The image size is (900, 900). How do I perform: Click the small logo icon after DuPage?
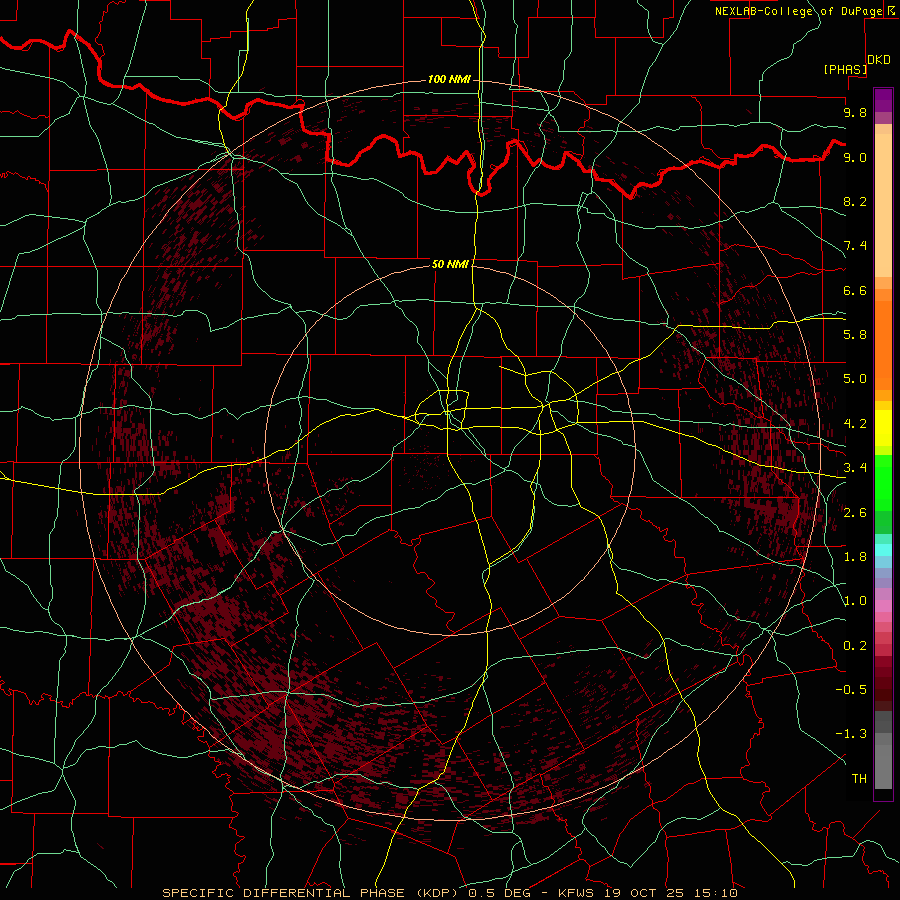(x=890, y=10)
